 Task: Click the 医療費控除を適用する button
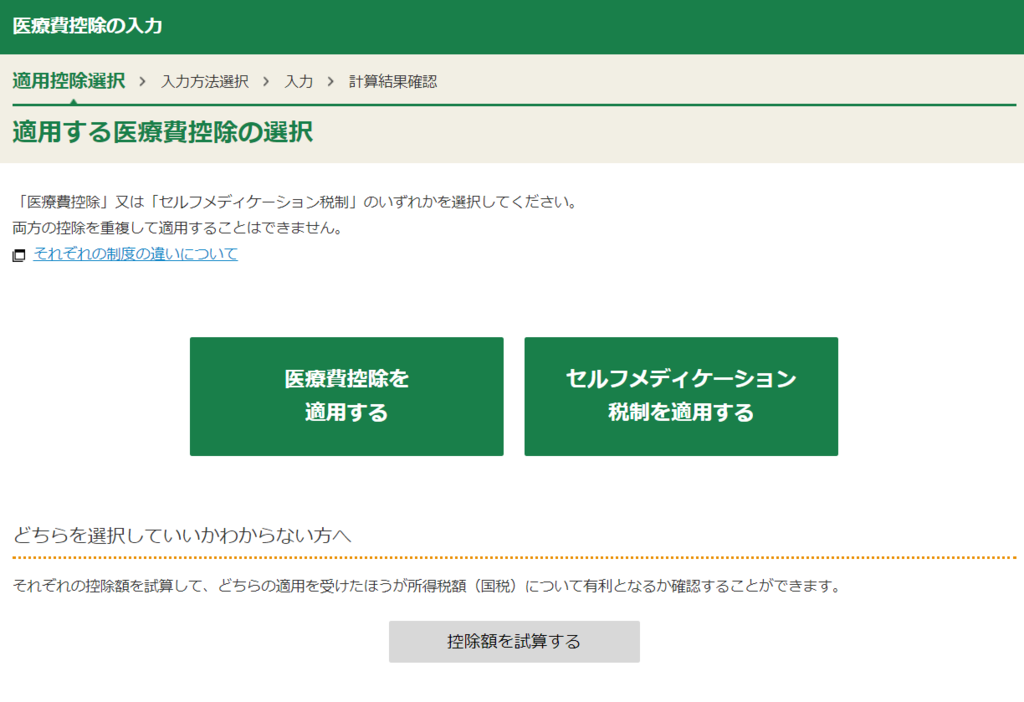pyautogui.click(x=346, y=396)
